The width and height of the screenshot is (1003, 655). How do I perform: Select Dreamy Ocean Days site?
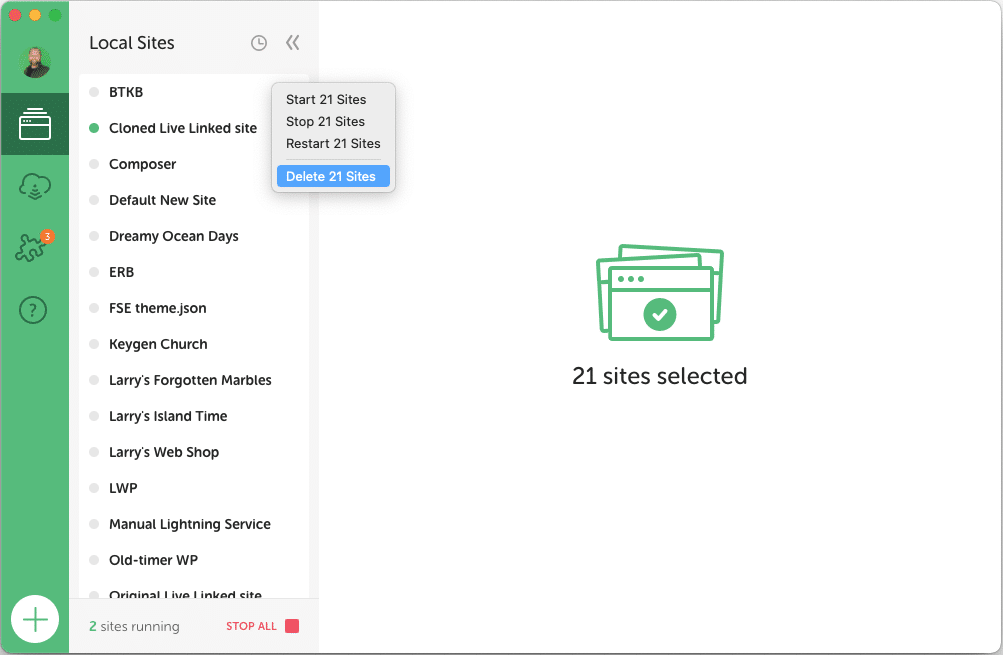[173, 236]
